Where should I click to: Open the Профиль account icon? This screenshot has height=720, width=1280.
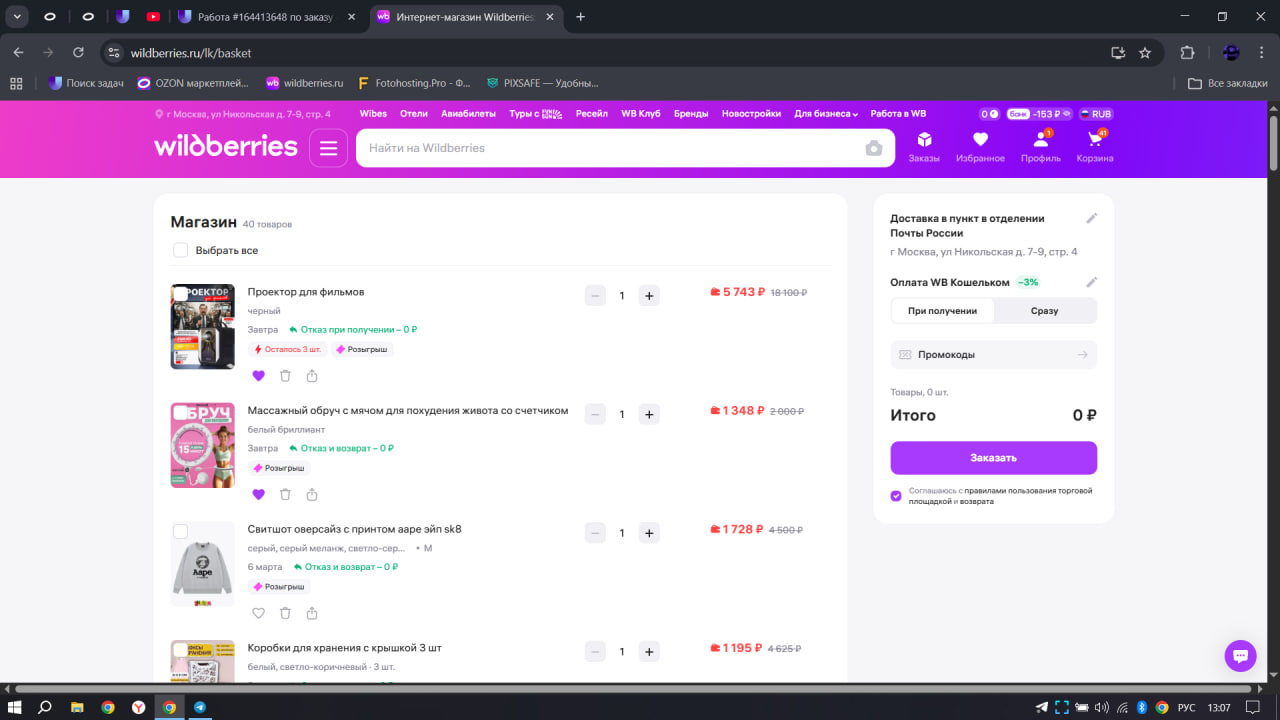(x=1041, y=147)
